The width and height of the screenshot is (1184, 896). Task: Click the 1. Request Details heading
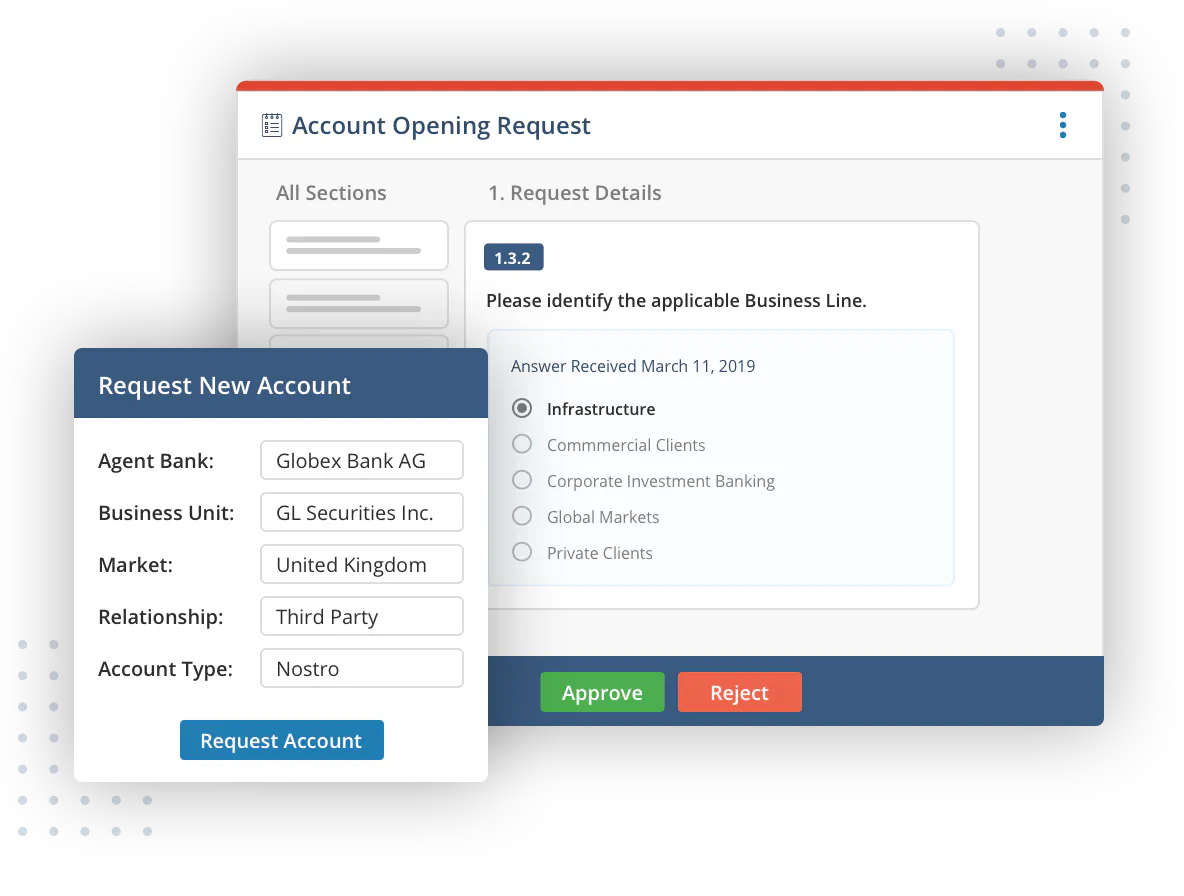pos(574,193)
